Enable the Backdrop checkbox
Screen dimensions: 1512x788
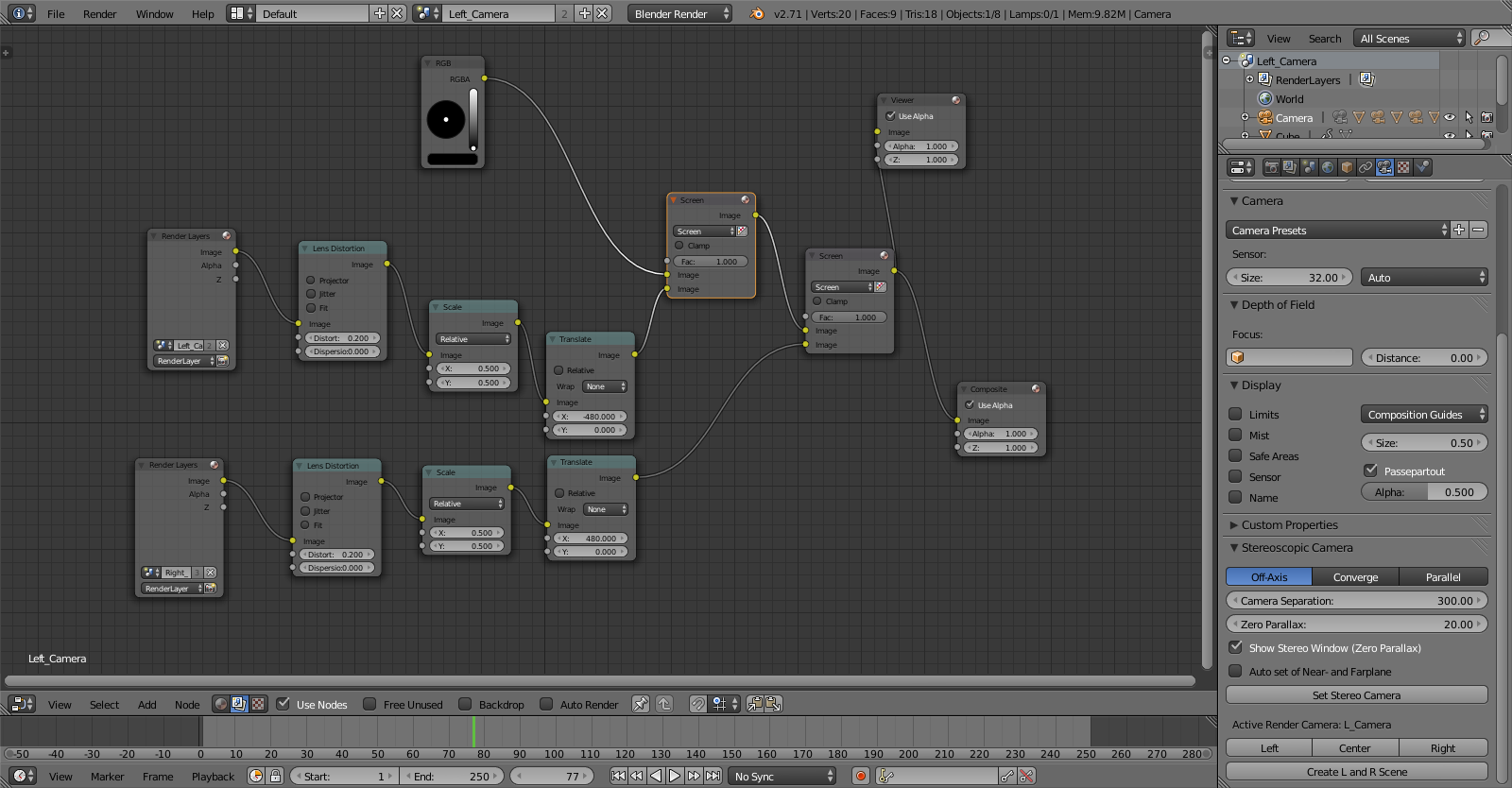465,704
